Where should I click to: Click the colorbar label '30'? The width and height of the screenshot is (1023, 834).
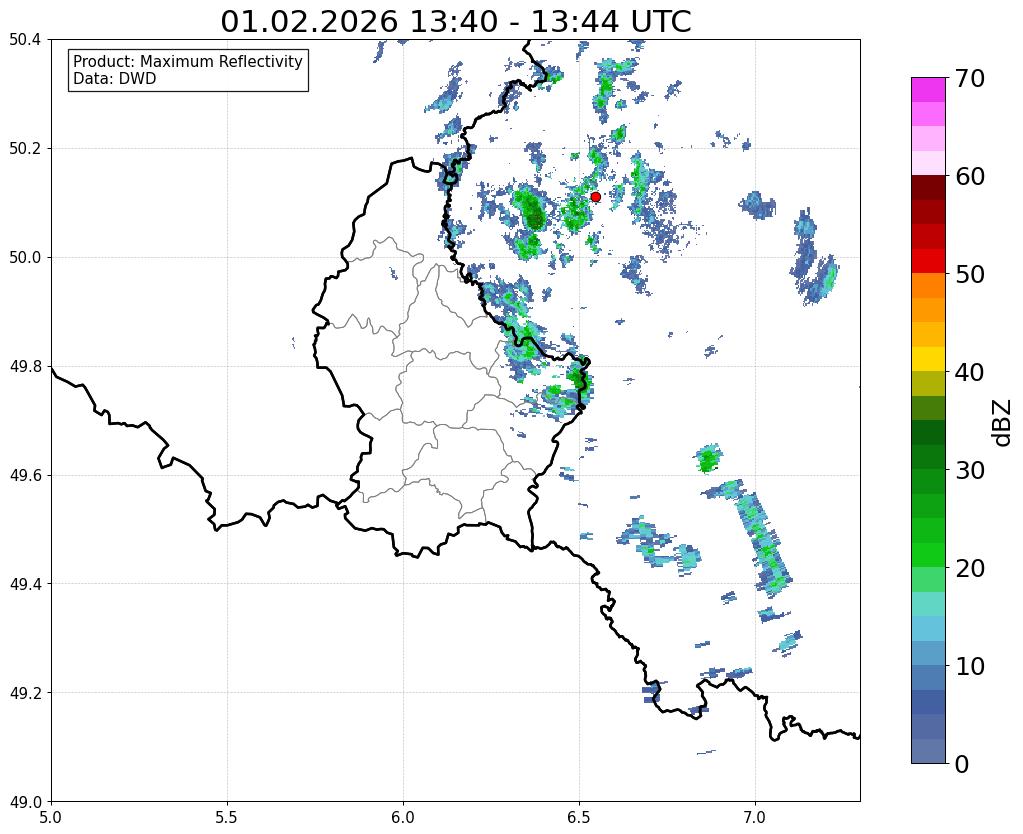point(970,470)
